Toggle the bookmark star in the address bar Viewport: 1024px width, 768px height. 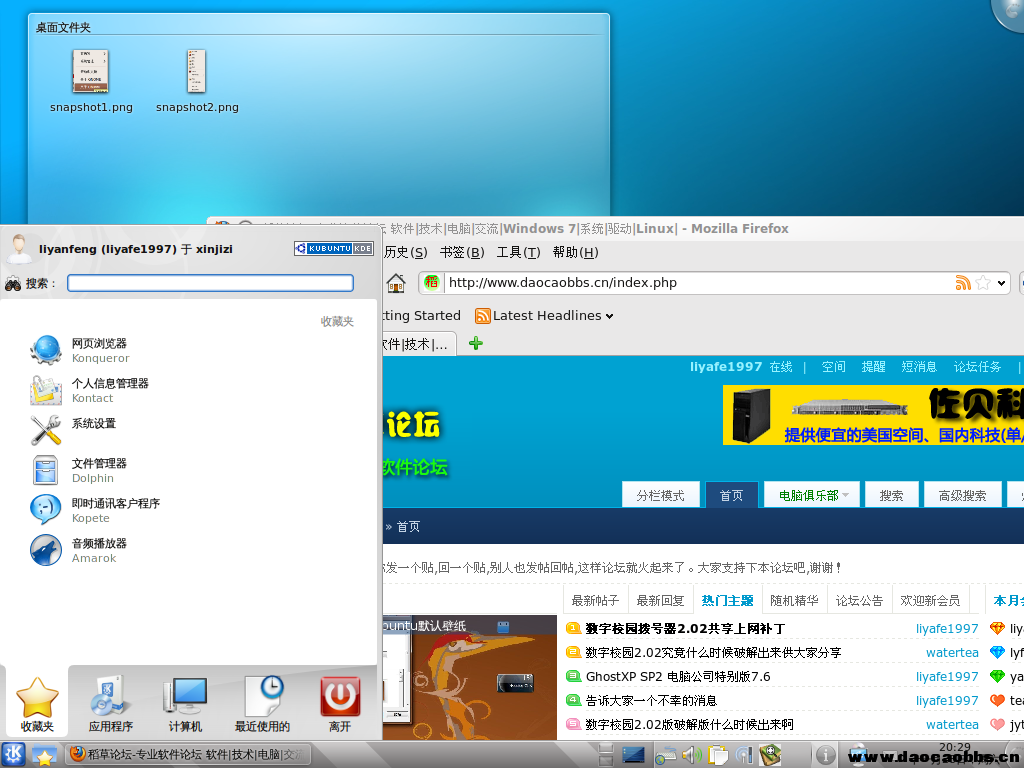point(983,283)
